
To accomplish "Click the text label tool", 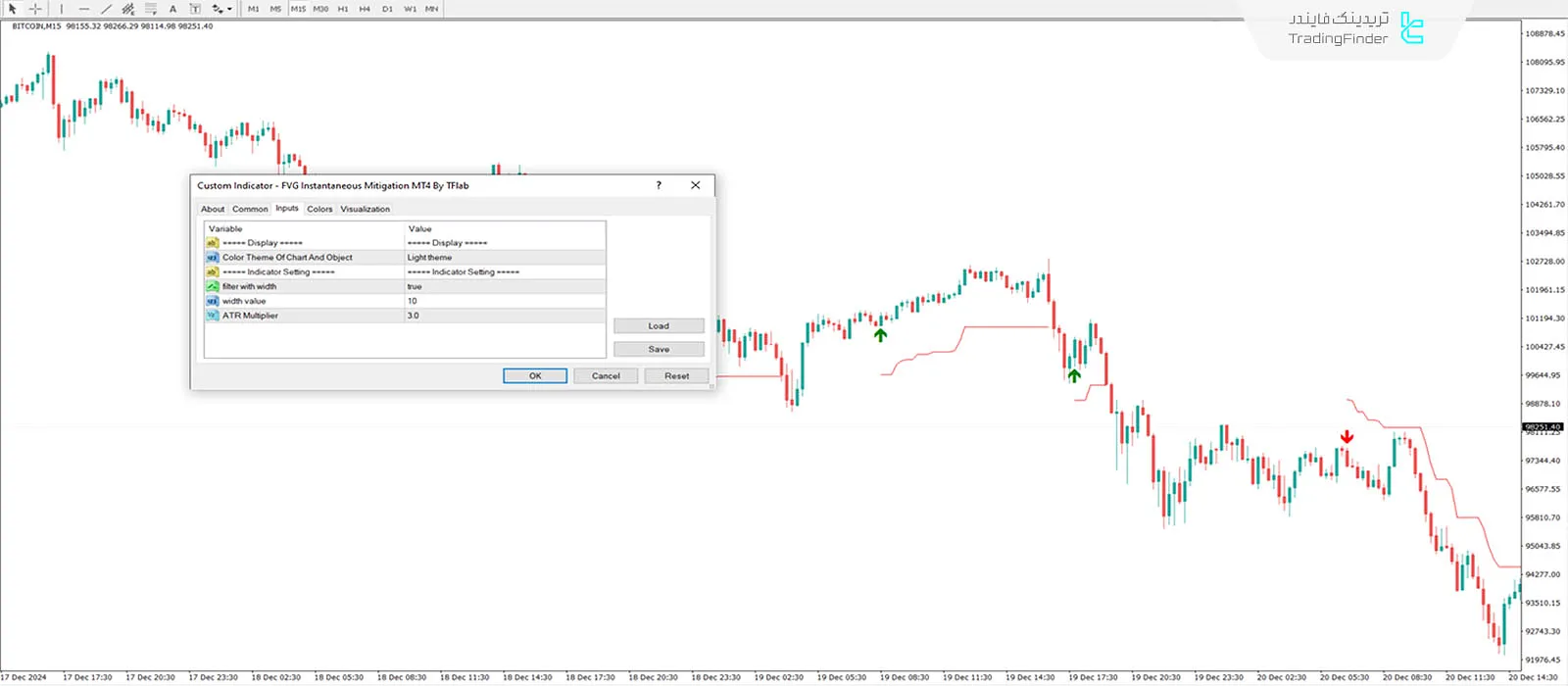I will [195, 9].
